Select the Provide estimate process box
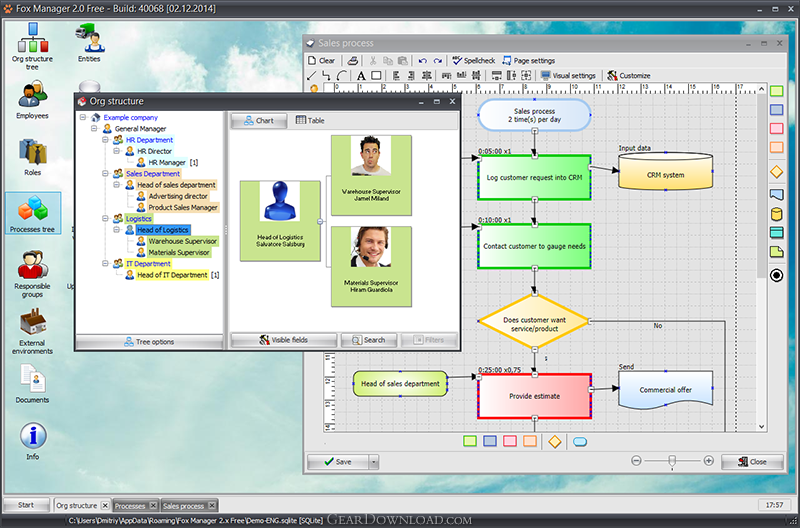The width and height of the screenshot is (800, 528). 534,396
